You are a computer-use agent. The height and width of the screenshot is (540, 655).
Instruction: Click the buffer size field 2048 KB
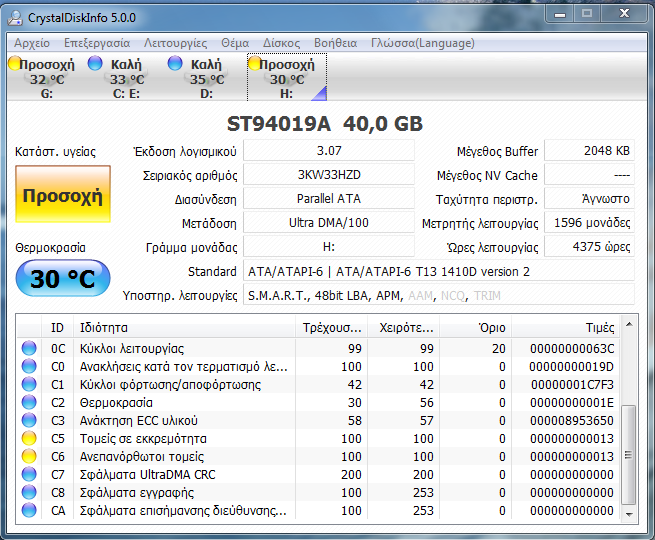point(589,151)
